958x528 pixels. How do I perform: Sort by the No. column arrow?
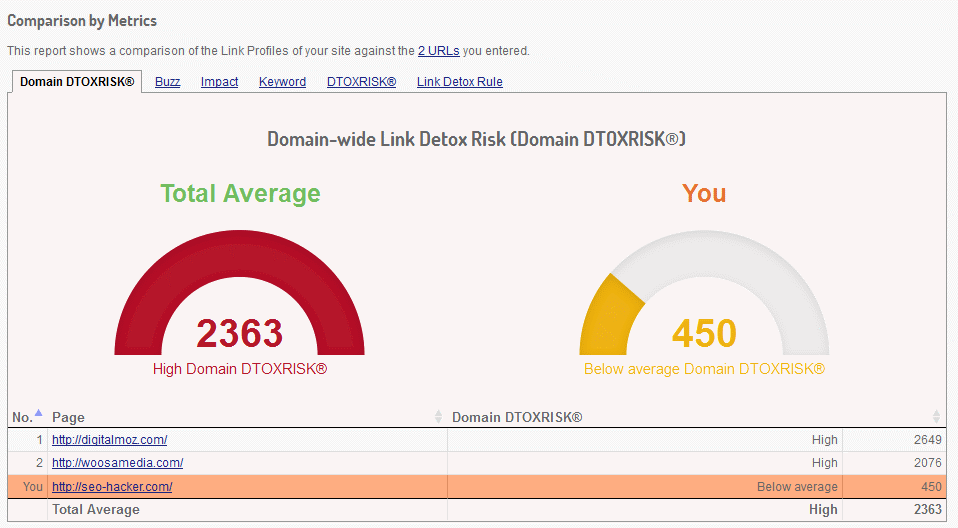click(x=38, y=414)
